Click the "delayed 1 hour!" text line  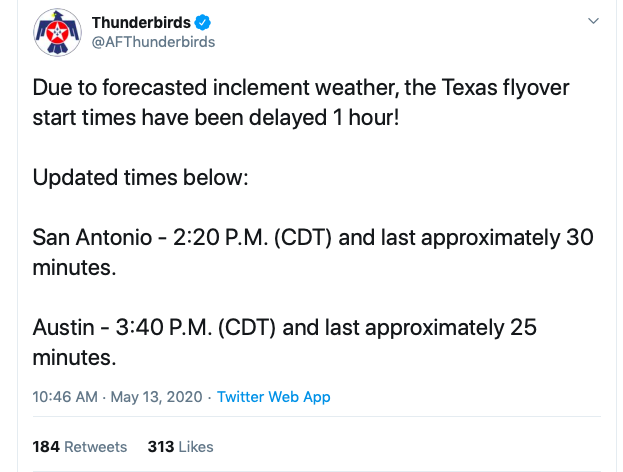(216, 118)
